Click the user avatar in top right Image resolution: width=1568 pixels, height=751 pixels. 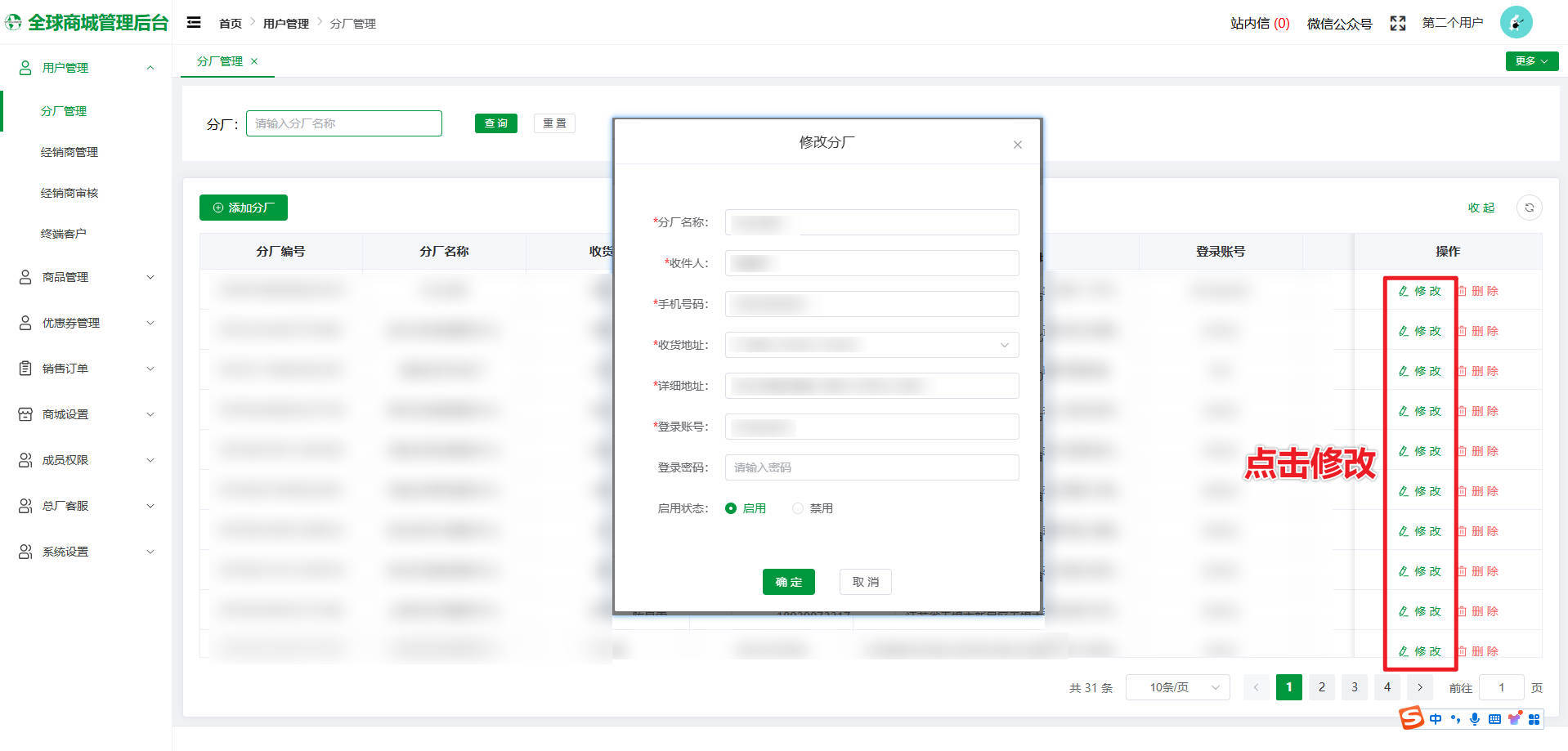[x=1516, y=23]
